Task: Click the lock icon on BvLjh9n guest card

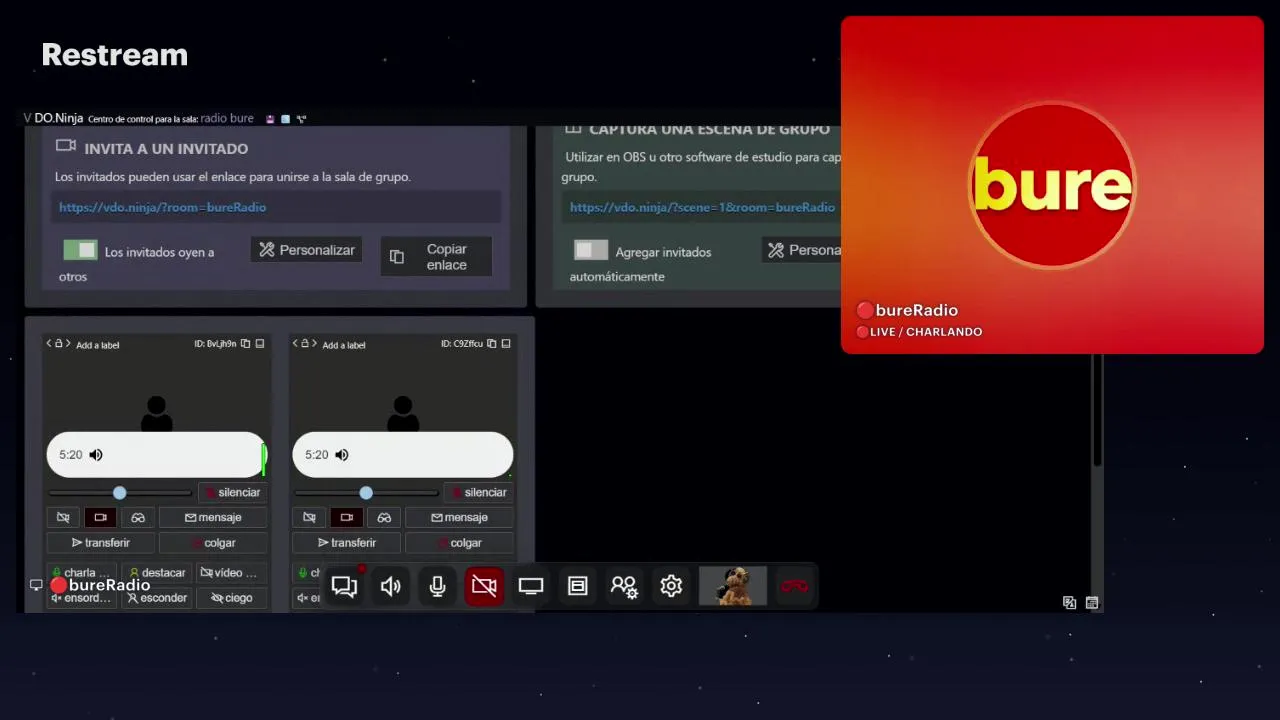Action: tap(58, 343)
